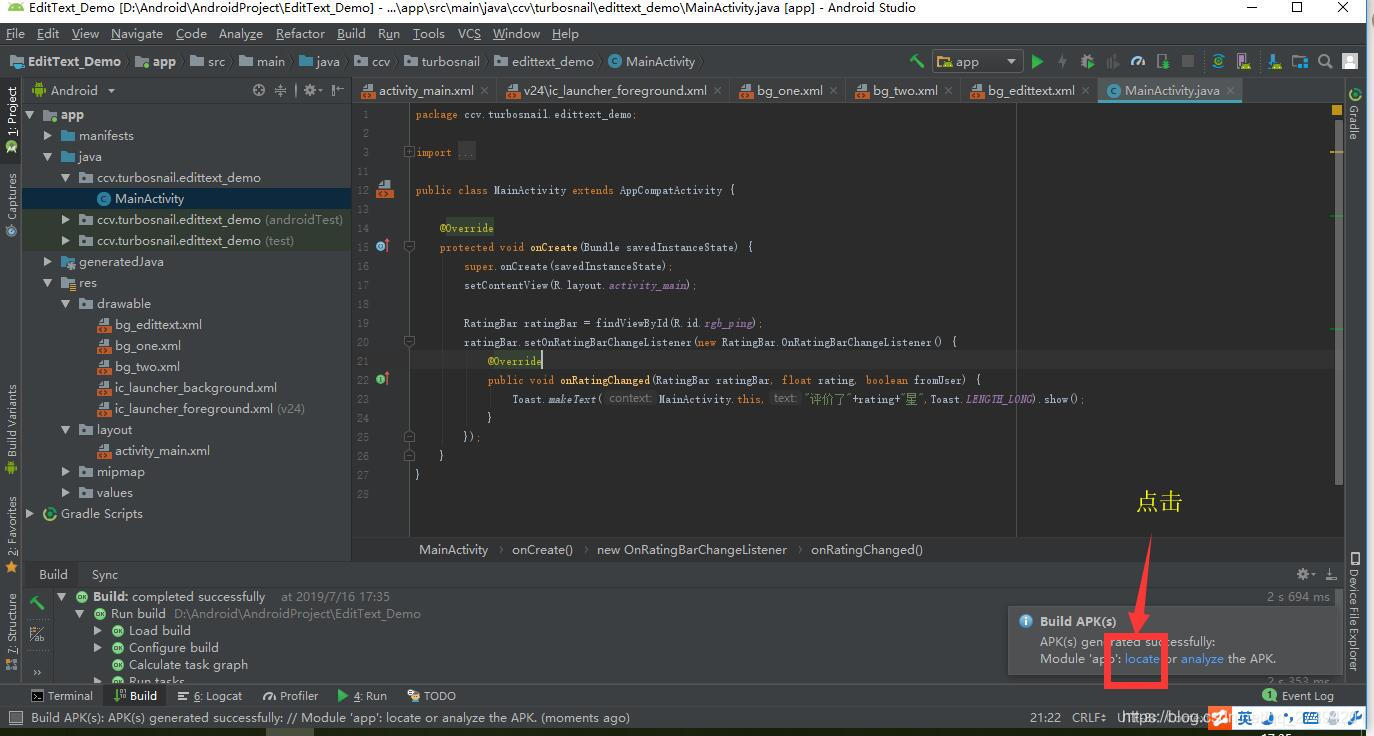1374x736 pixels.
Task: Open the Logcat tool window
Action: click(x=210, y=696)
